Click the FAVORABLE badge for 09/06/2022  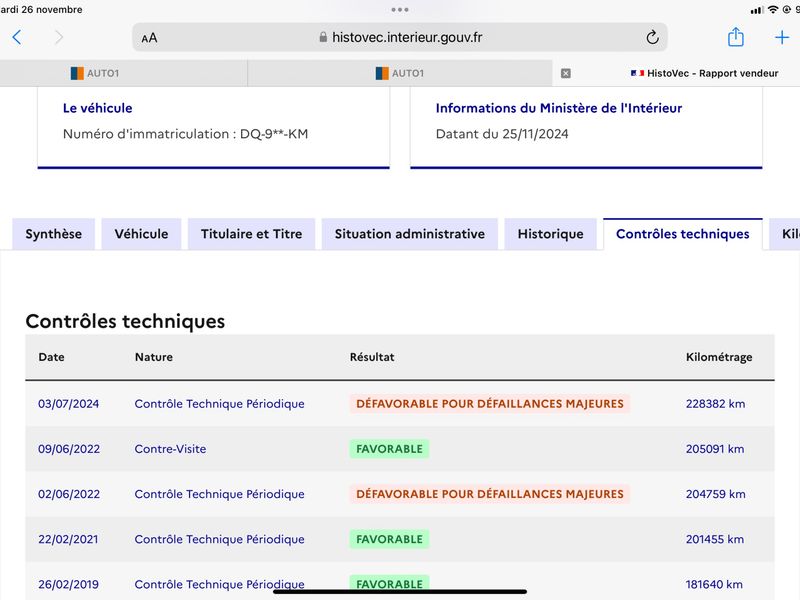[389, 449]
